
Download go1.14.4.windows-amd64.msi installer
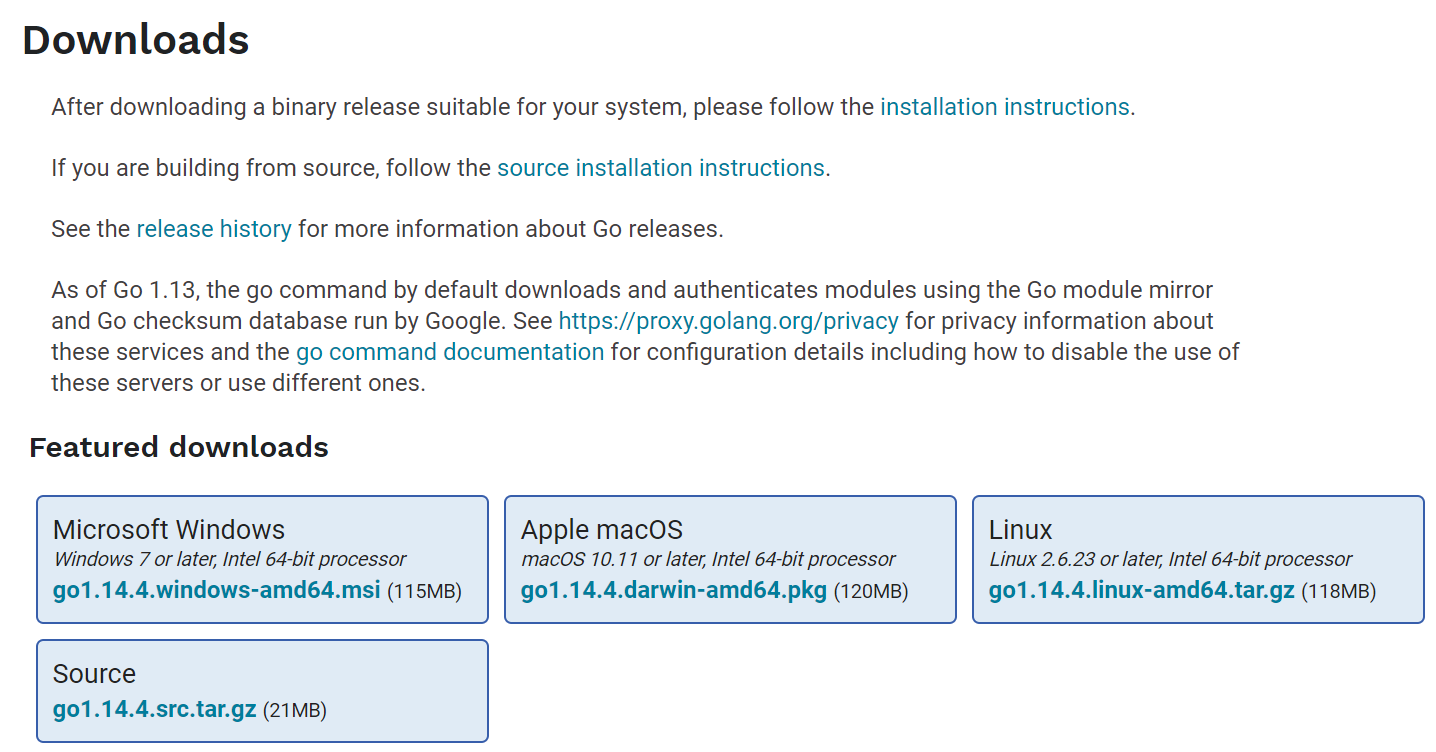[216, 590]
